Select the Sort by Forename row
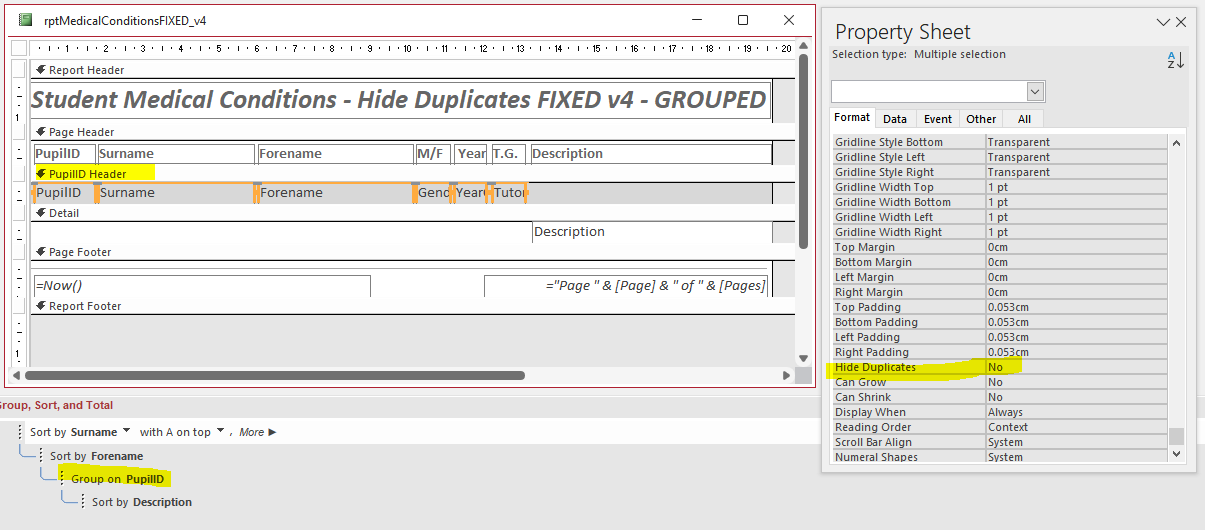This screenshot has height=530, width=1205. point(97,456)
